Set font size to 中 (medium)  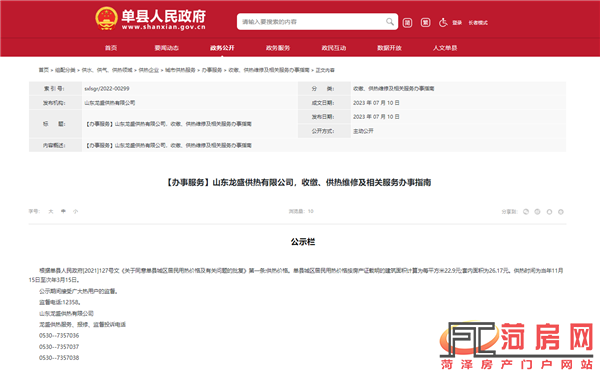63,211
